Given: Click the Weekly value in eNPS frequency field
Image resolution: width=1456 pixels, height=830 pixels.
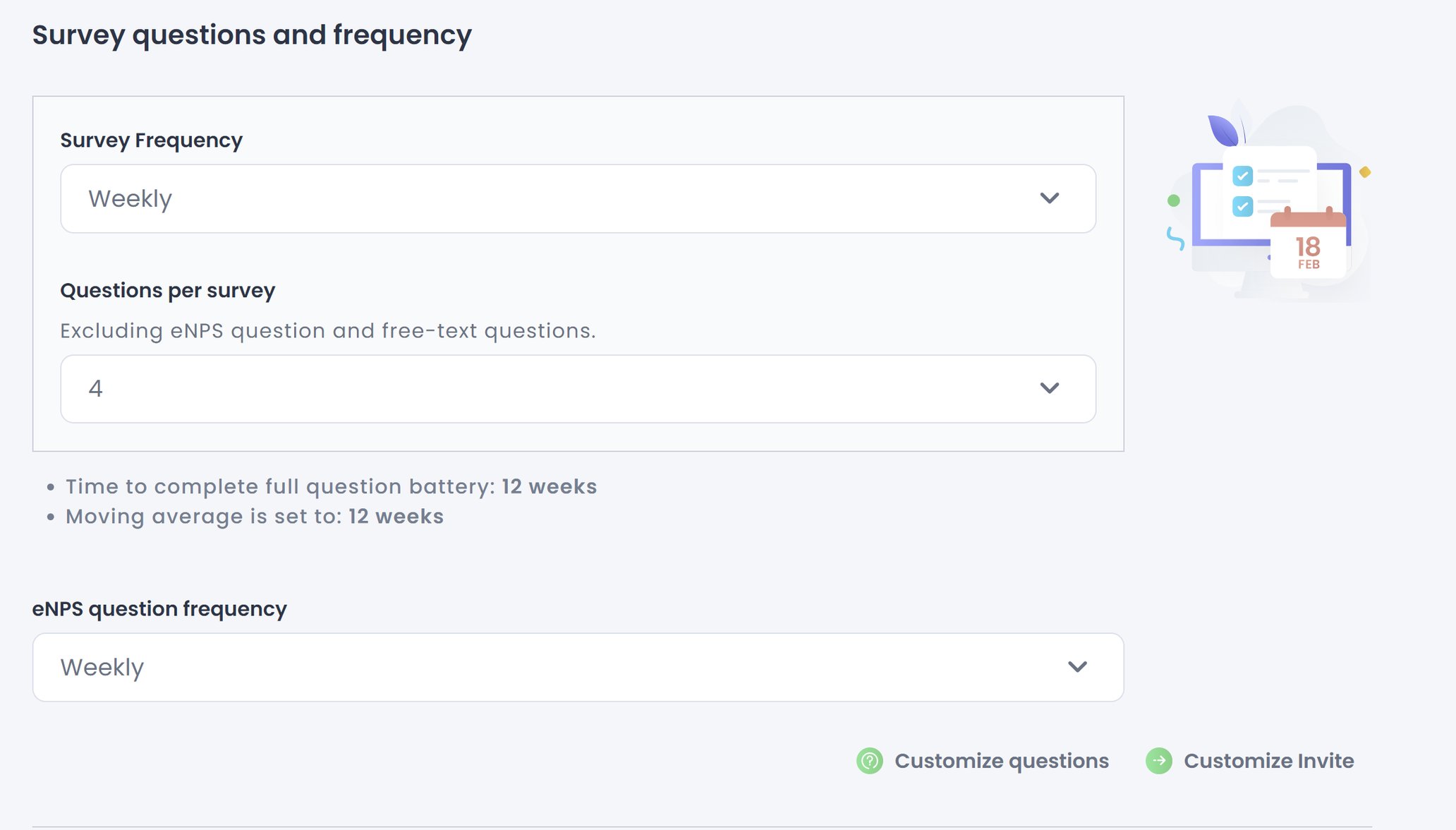Looking at the screenshot, I should [x=102, y=668].
